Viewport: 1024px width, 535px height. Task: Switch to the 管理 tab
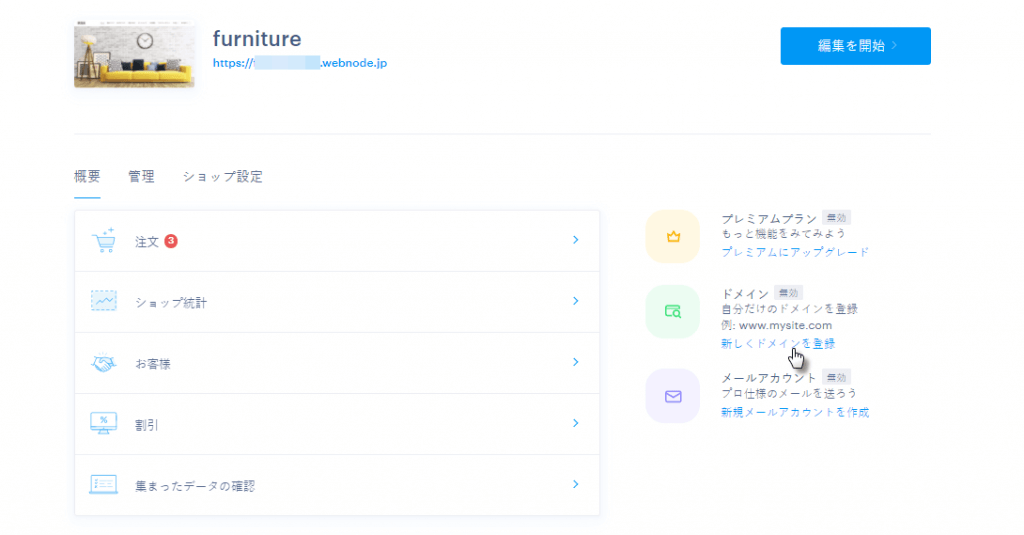(141, 176)
